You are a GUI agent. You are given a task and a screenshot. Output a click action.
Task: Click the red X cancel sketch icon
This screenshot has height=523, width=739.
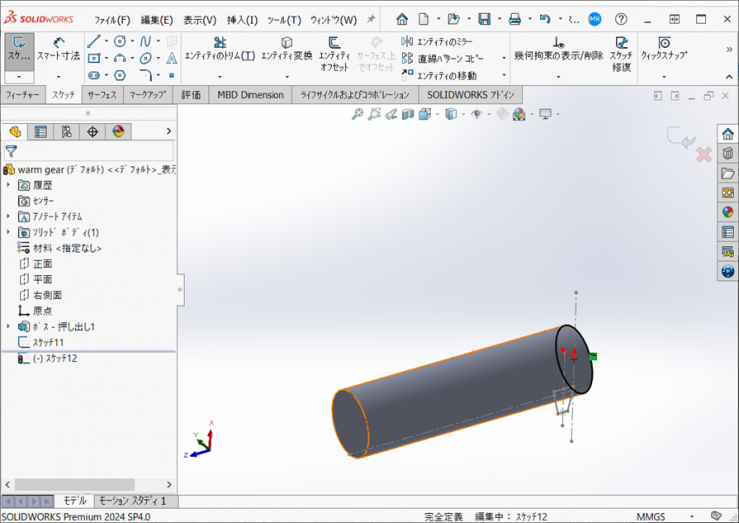pyautogui.click(x=703, y=154)
